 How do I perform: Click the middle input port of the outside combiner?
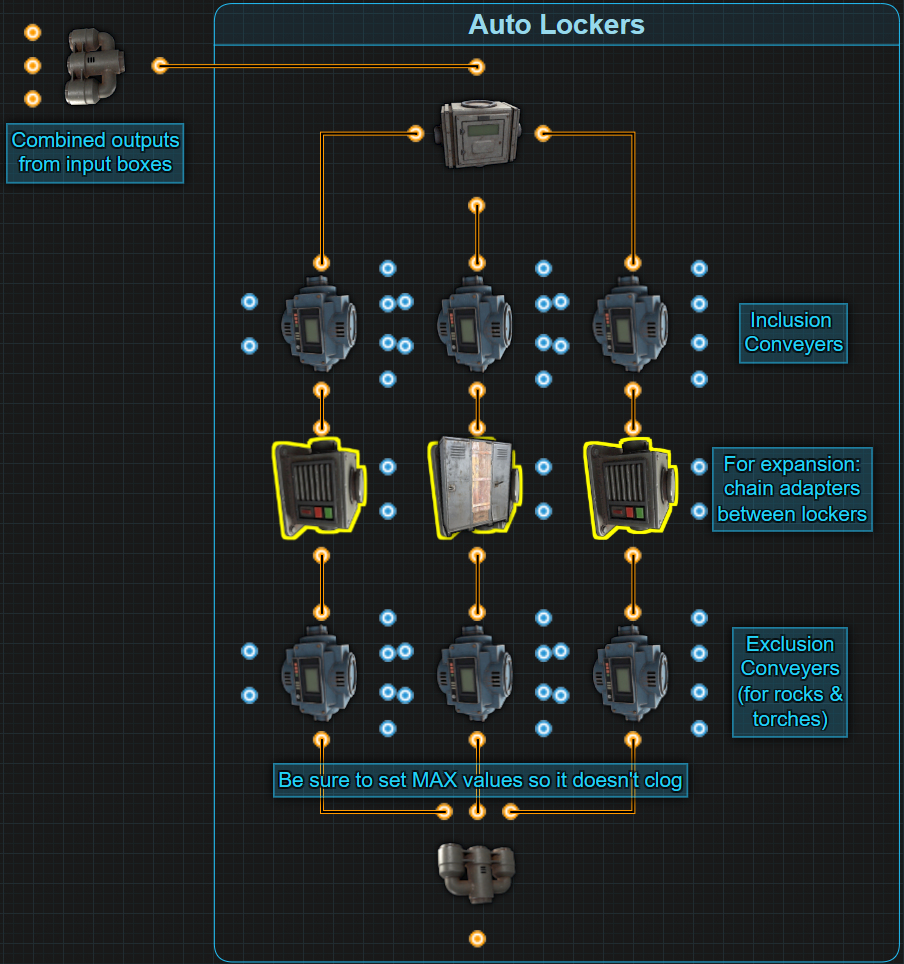33,65
